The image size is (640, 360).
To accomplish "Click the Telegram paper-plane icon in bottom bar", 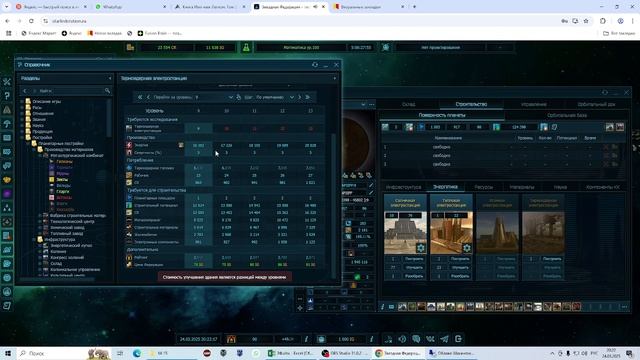I will (x=444, y=339).
